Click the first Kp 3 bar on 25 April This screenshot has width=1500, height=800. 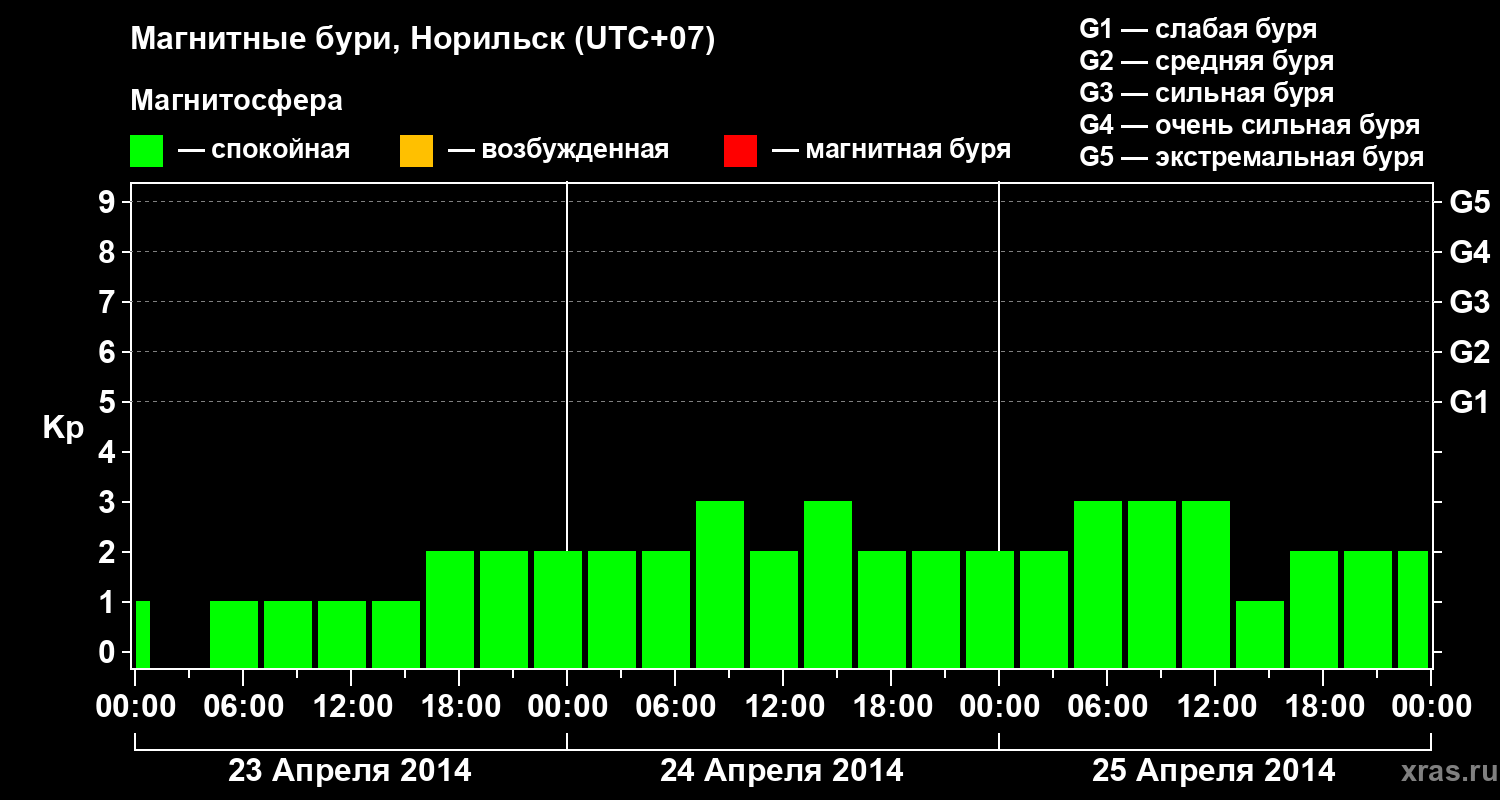[1098, 584]
